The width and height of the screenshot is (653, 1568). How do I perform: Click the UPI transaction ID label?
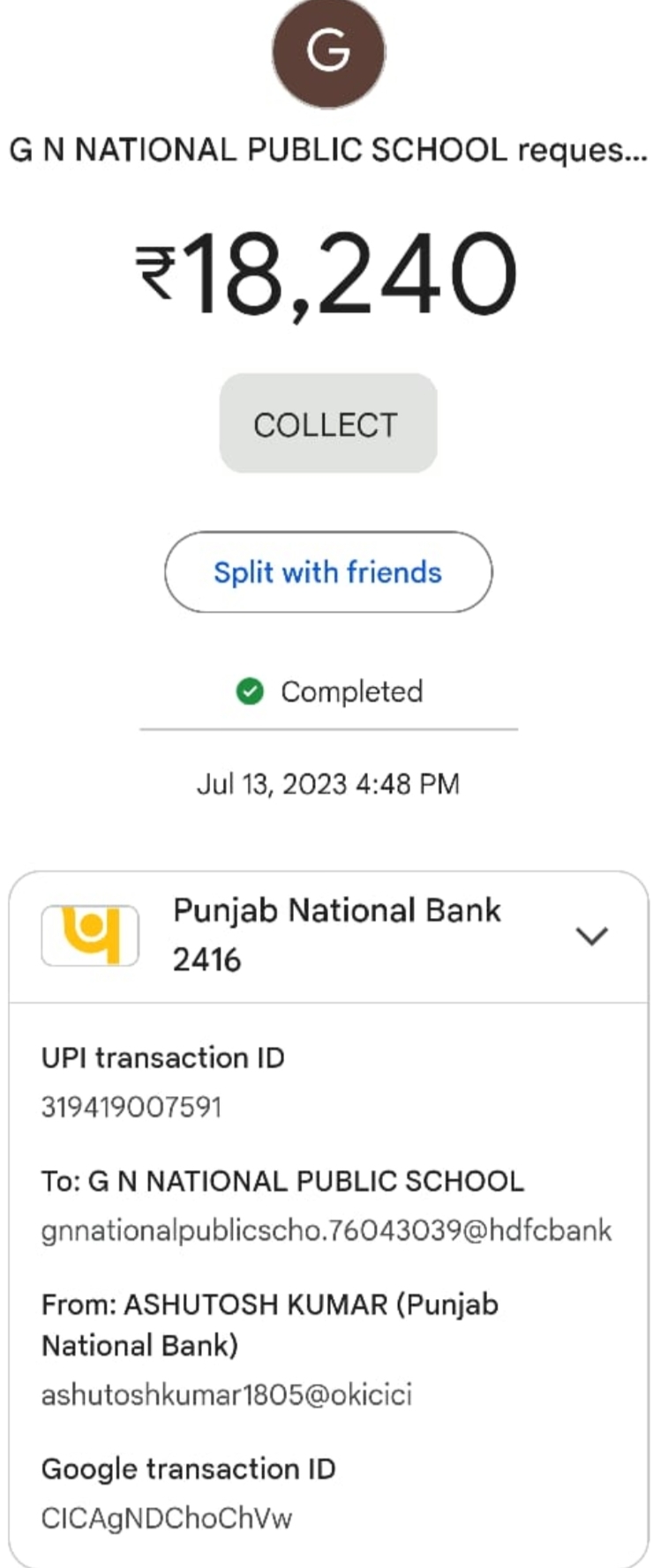point(163,1057)
